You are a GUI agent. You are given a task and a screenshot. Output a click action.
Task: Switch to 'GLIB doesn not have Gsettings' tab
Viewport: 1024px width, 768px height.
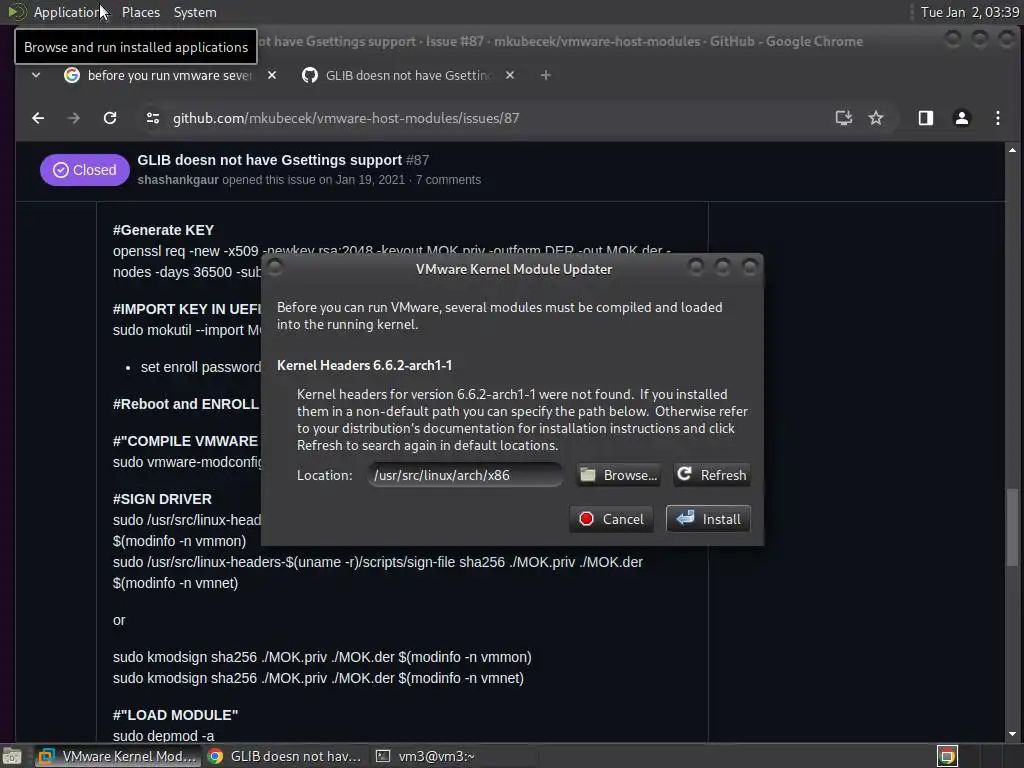(397, 76)
